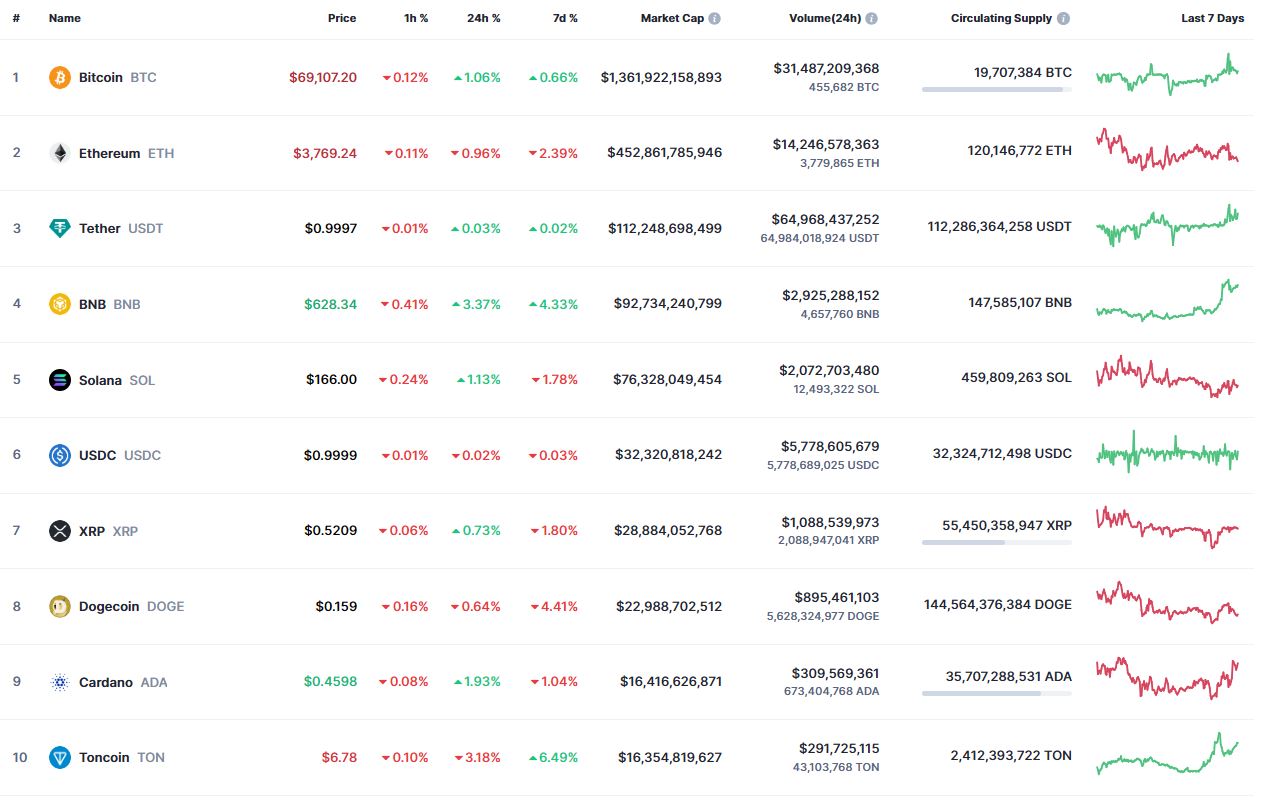Click the Solana logo icon
The height and width of the screenshot is (801, 1276).
click(x=60, y=380)
